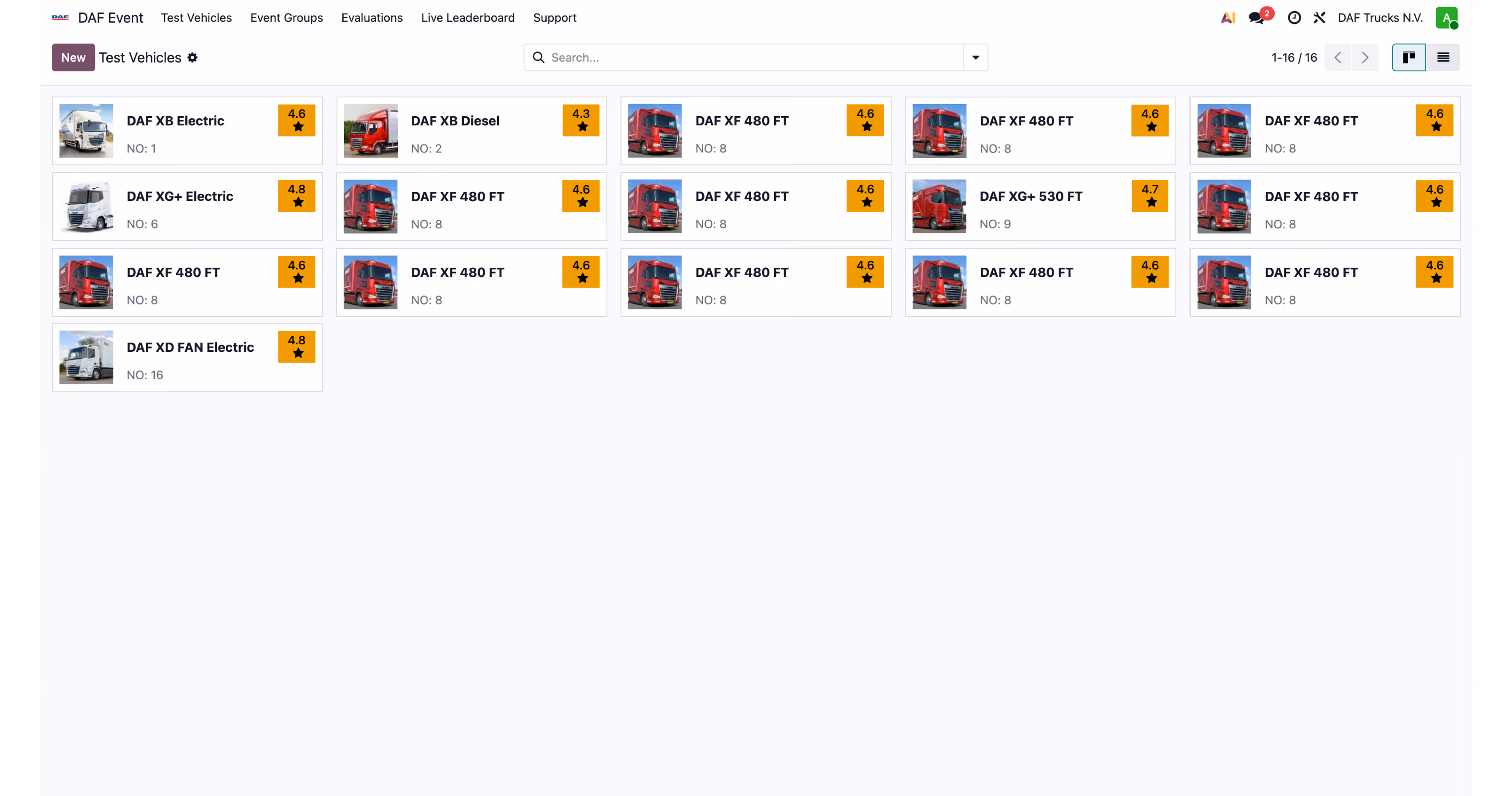This screenshot has height=796, width=1512.
Task: Open the DAF XG+ 530 FT vehicle name
Action: point(1031,196)
